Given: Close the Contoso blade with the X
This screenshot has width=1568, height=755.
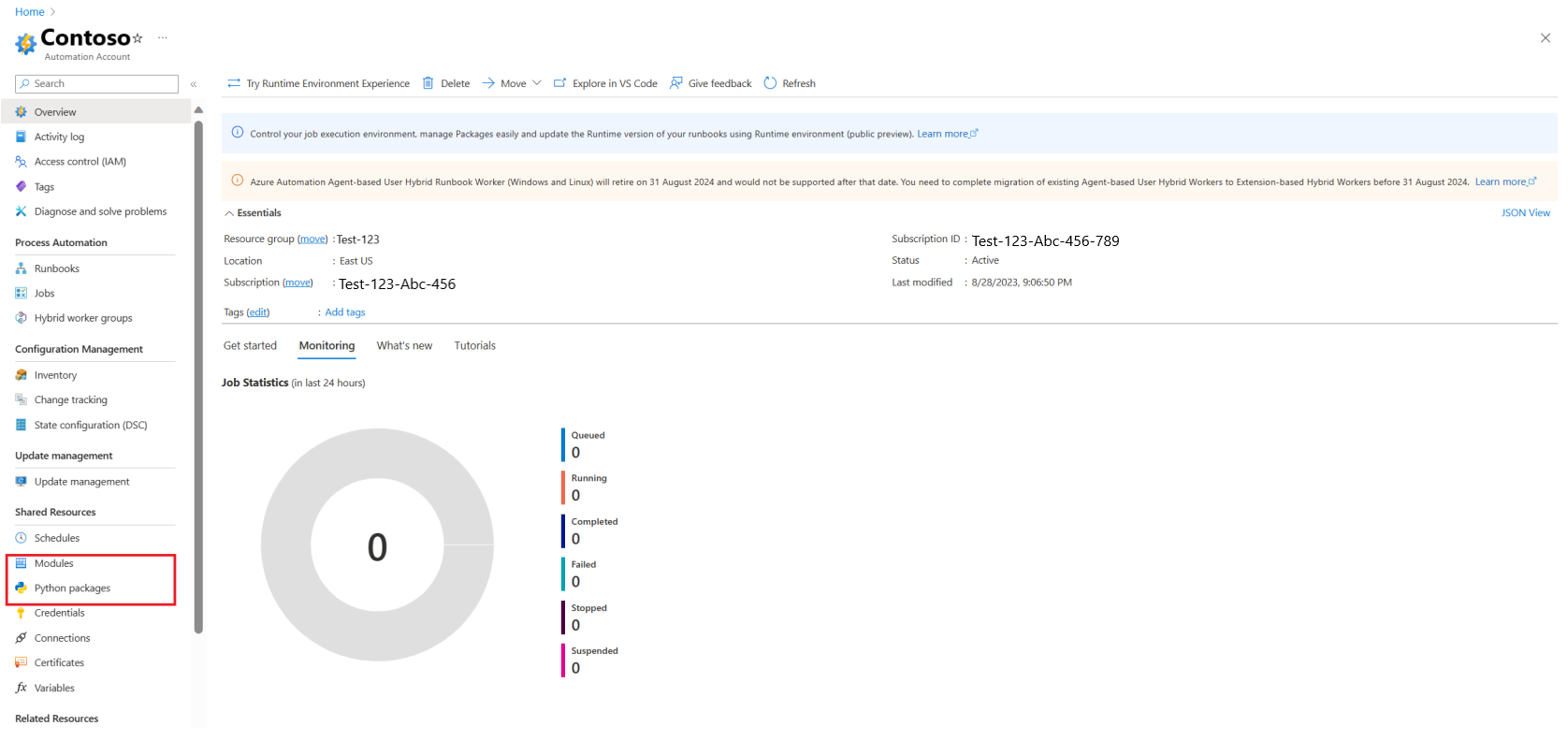Looking at the screenshot, I should point(1545,38).
